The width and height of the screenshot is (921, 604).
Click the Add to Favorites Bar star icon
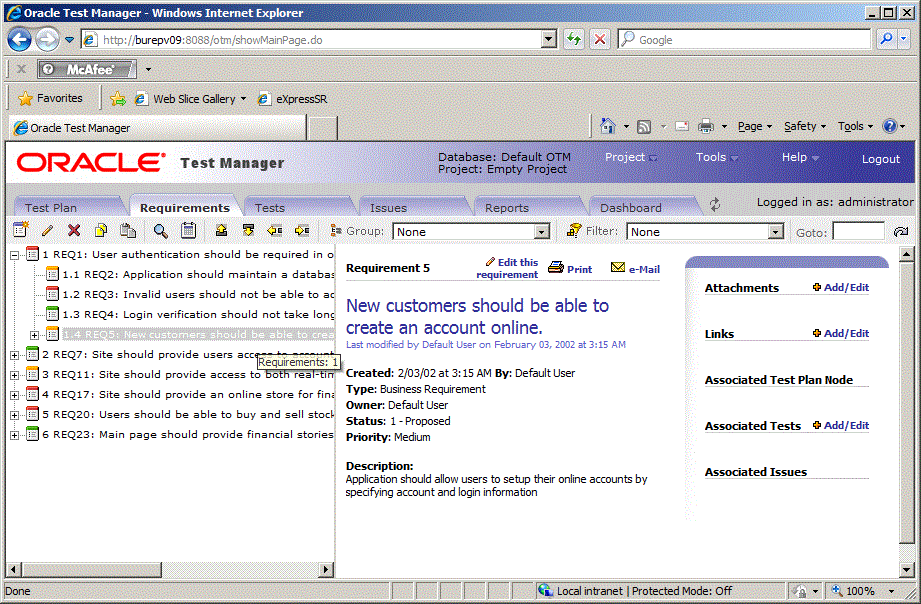click(x=118, y=99)
